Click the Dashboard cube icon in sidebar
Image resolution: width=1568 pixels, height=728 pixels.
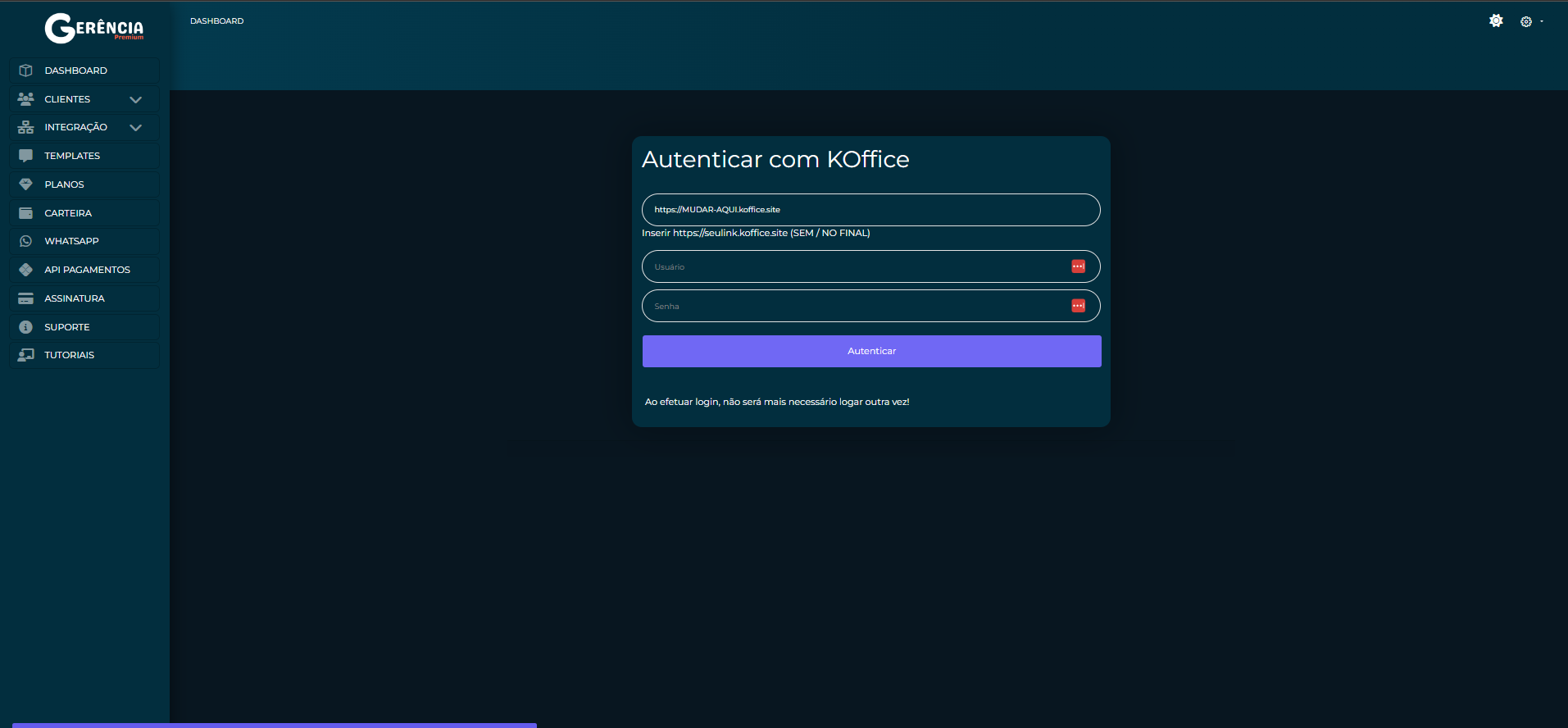[x=26, y=71]
